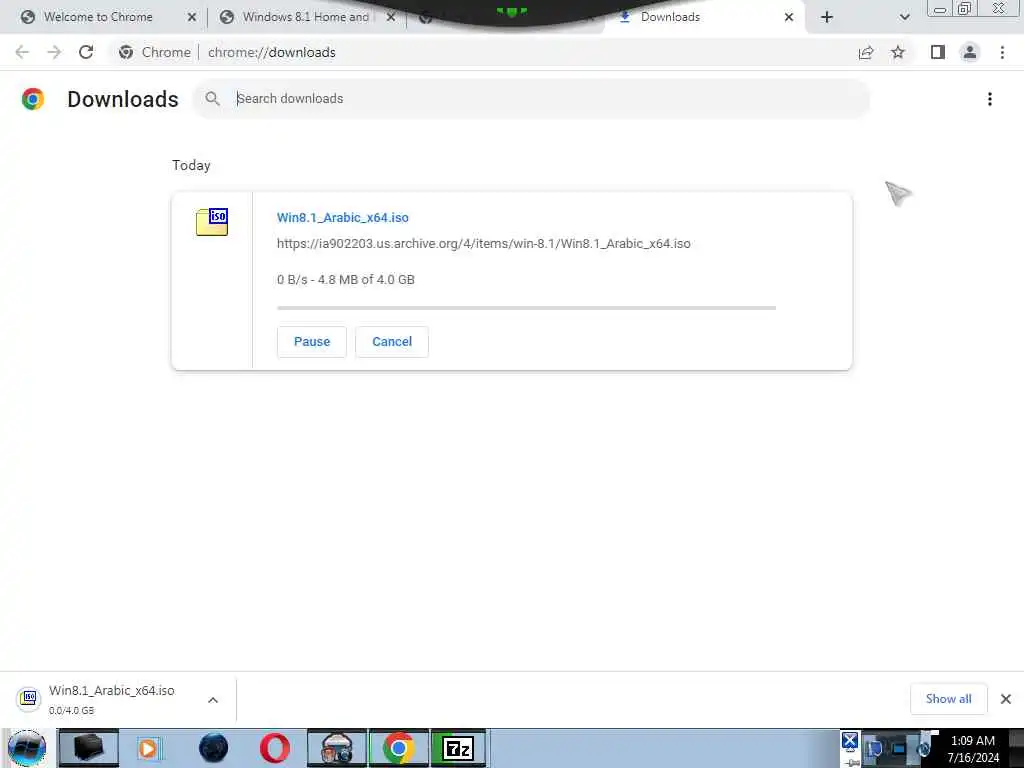1024x768 pixels.
Task: Open the black box taskbar application
Action: point(88,748)
